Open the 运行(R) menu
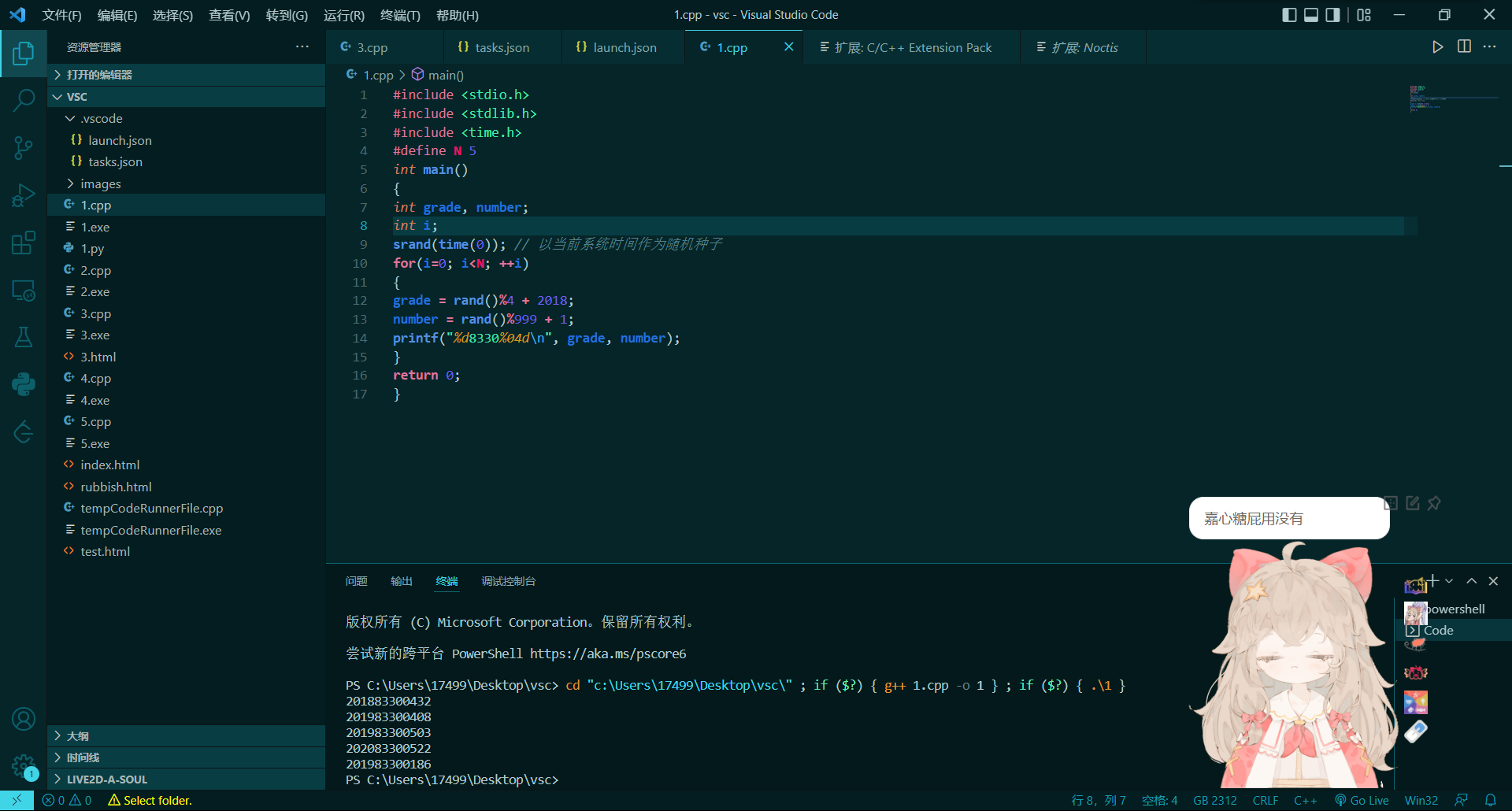This screenshot has width=1512, height=811. click(343, 15)
